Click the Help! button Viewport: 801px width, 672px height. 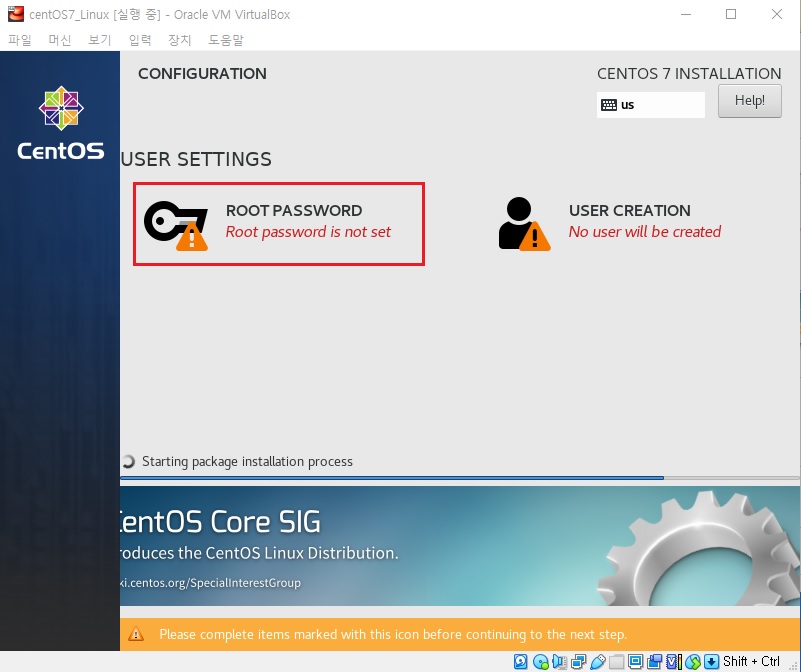[749, 101]
